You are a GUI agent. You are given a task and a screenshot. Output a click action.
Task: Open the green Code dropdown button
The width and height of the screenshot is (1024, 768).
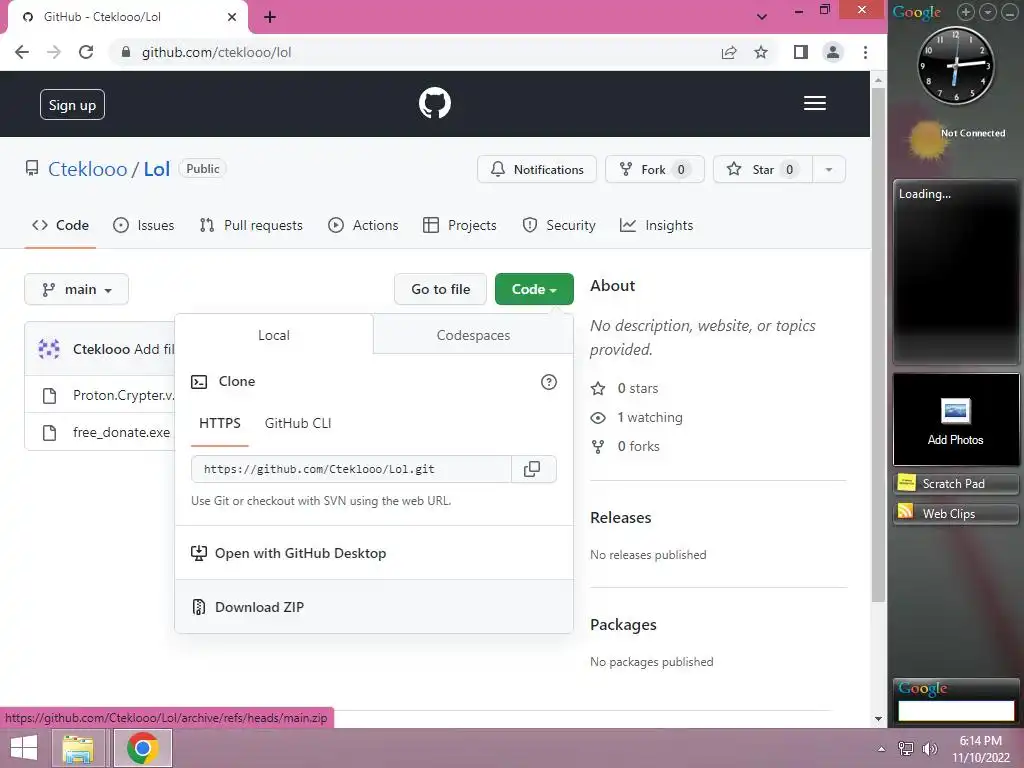pos(534,289)
